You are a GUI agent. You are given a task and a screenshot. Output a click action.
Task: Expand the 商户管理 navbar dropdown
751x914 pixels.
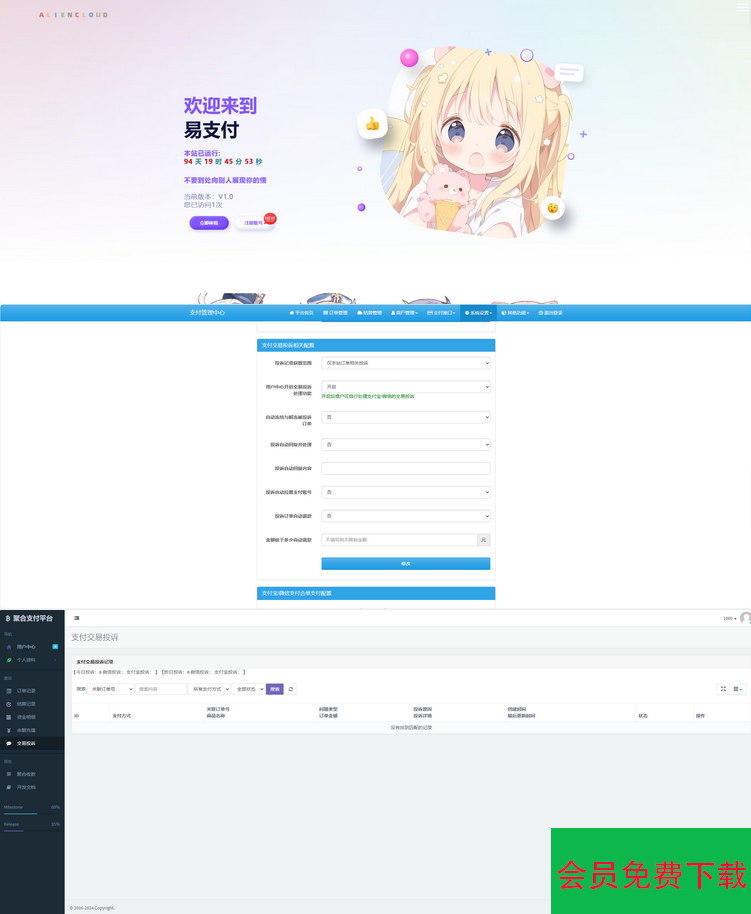404,313
